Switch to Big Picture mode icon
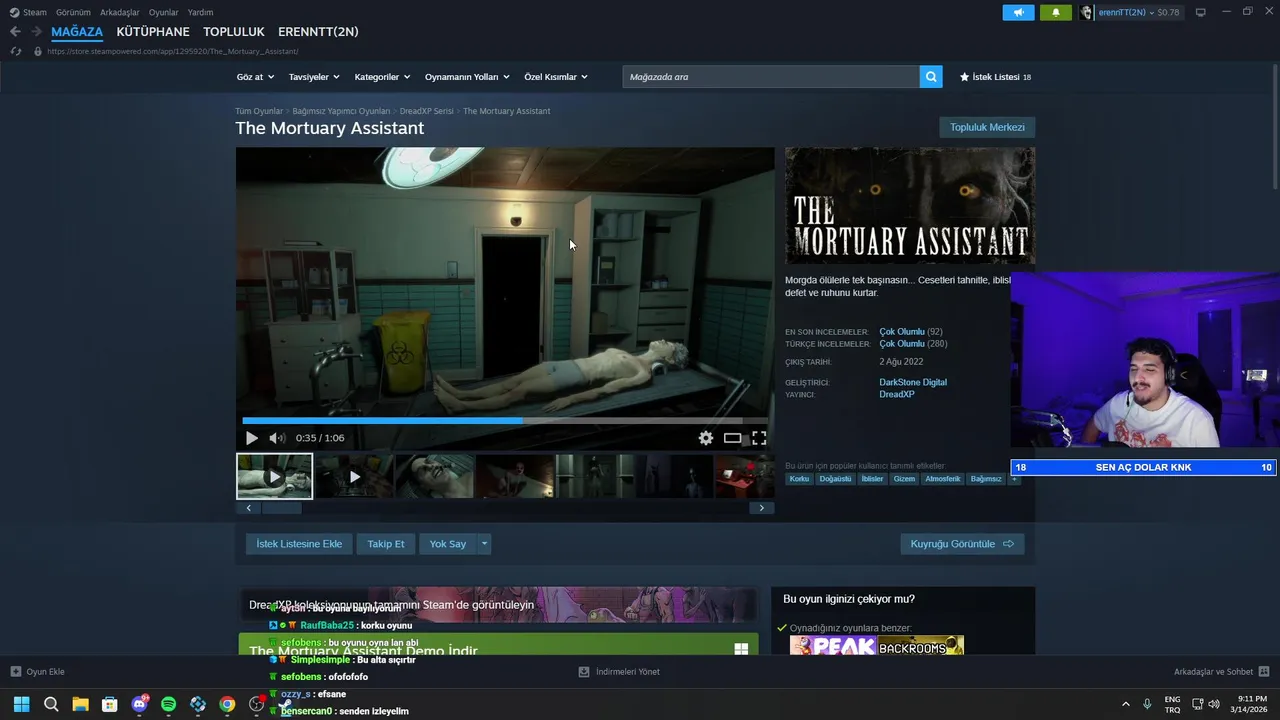This screenshot has width=1280, height=720. click(1200, 12)
